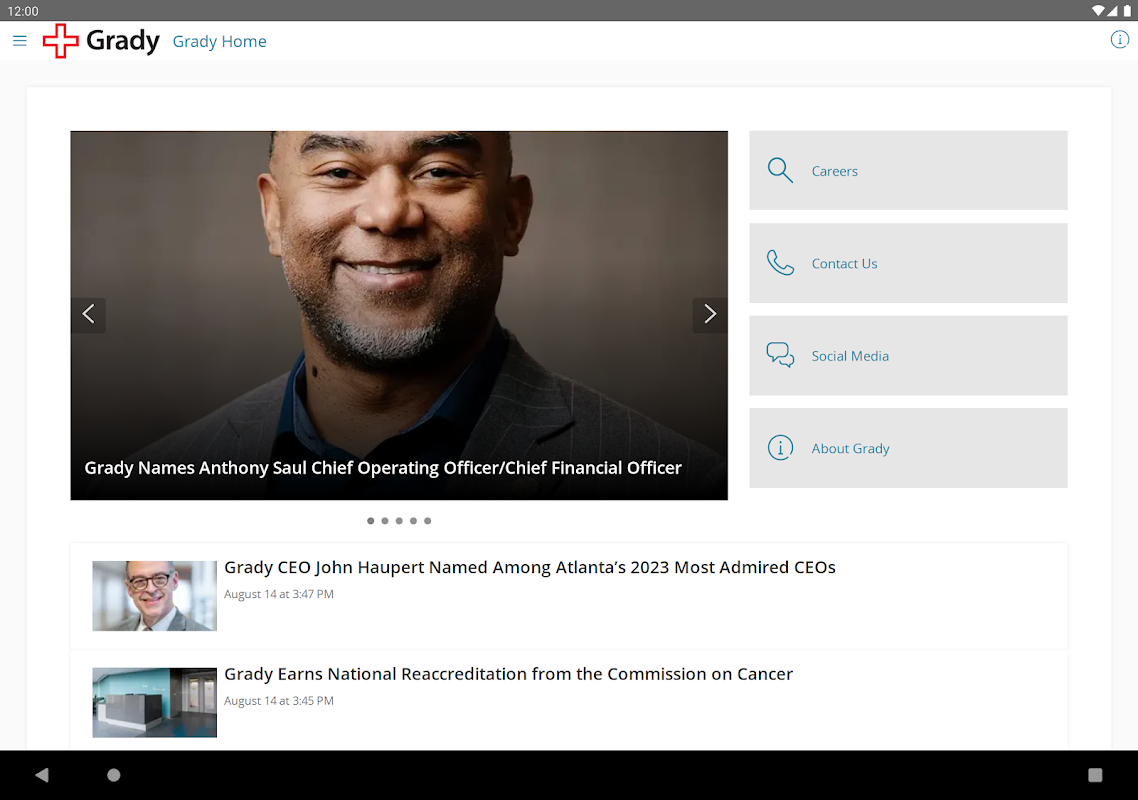Screen dimensions: 1138x800
Task: Tap the Wi-Fi status icon
Action: pos(1098,11)
